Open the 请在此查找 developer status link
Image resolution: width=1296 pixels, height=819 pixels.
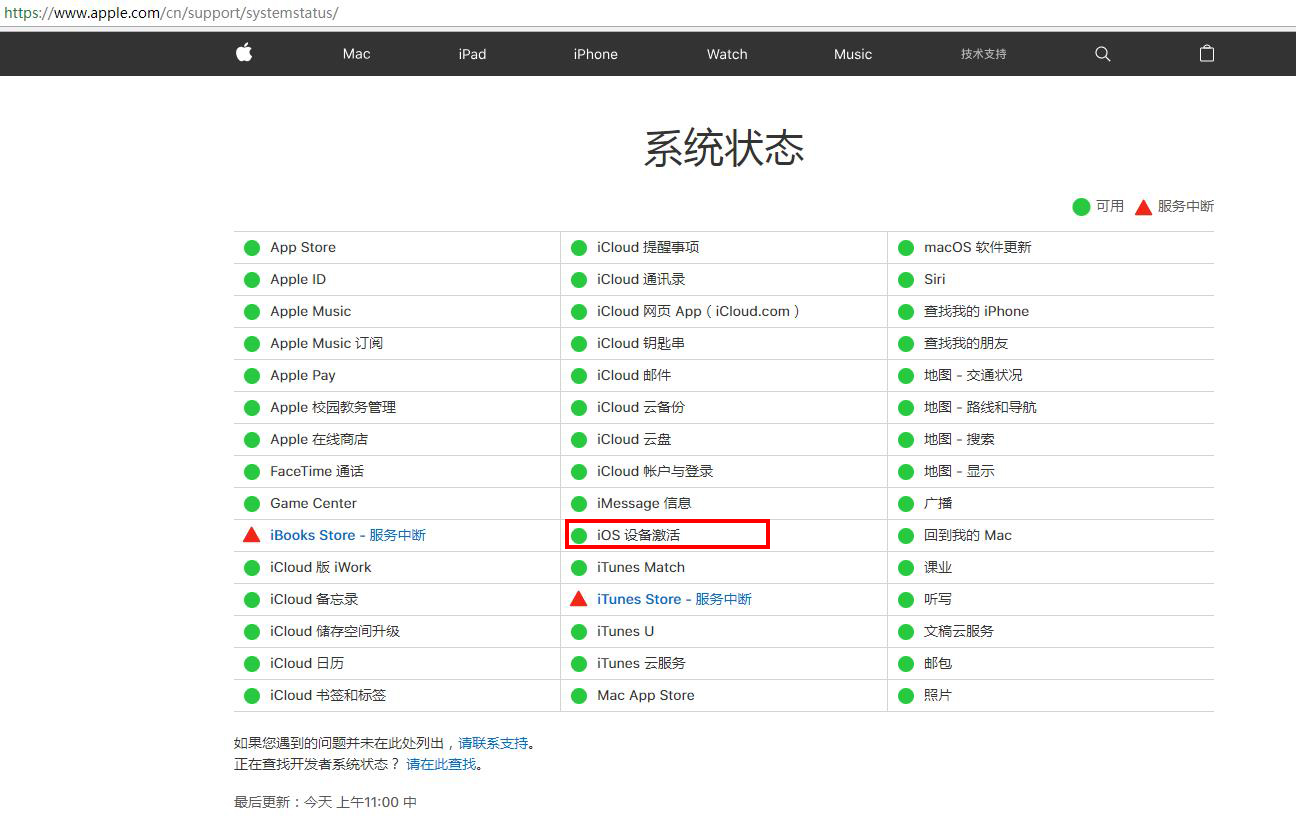click(443, 765)
